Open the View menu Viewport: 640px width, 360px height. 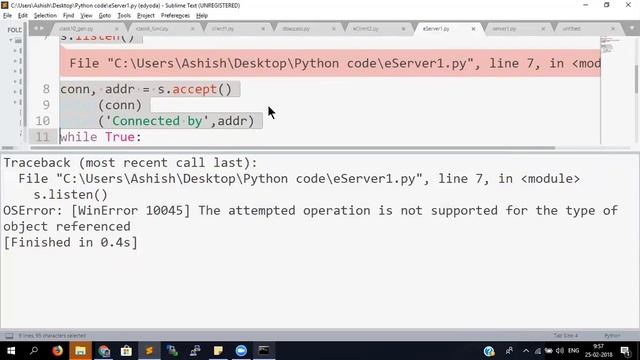(86, 16)
